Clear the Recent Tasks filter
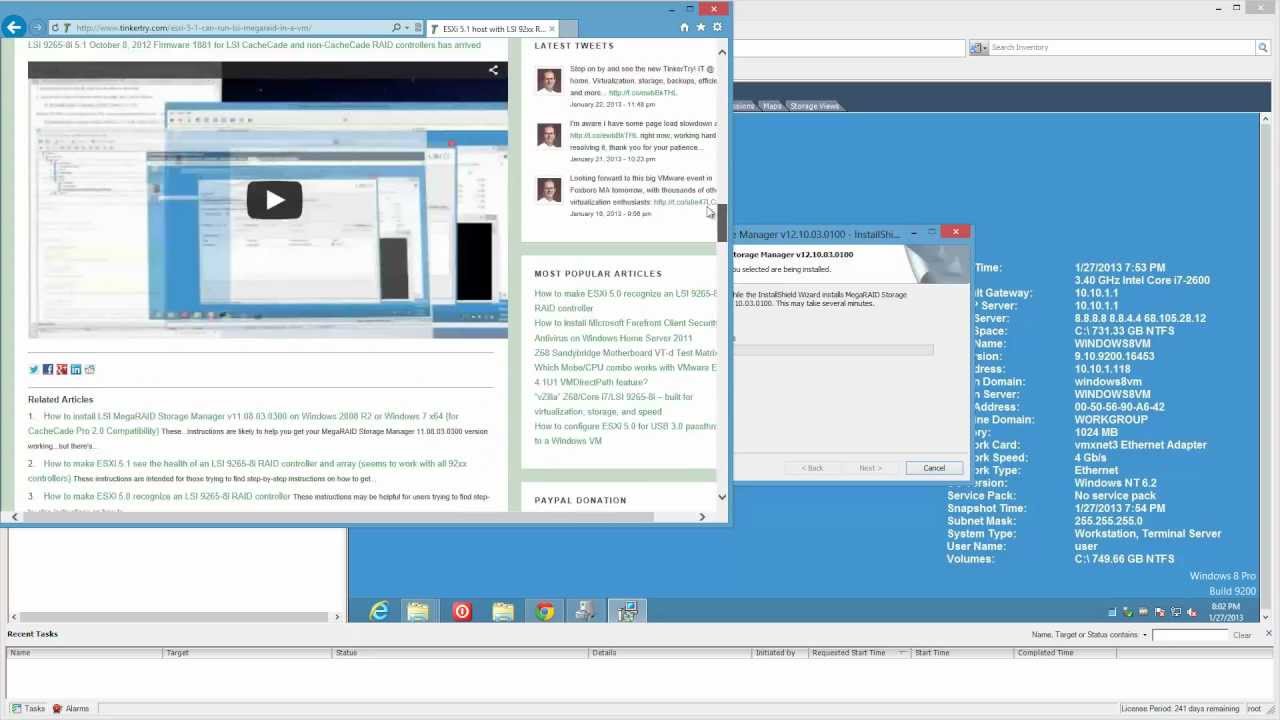1280x720 pixels. 1242,635
